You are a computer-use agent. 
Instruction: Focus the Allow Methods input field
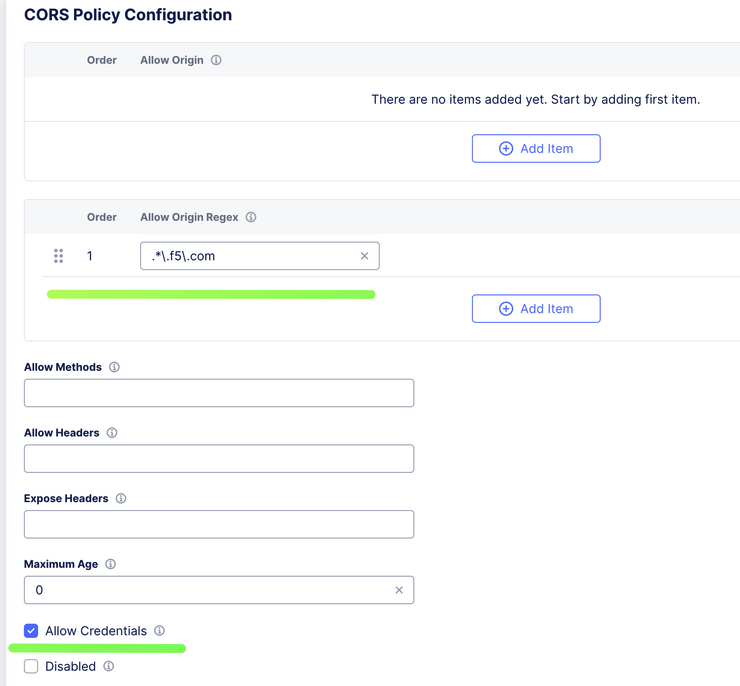click(x=219, y=393)
